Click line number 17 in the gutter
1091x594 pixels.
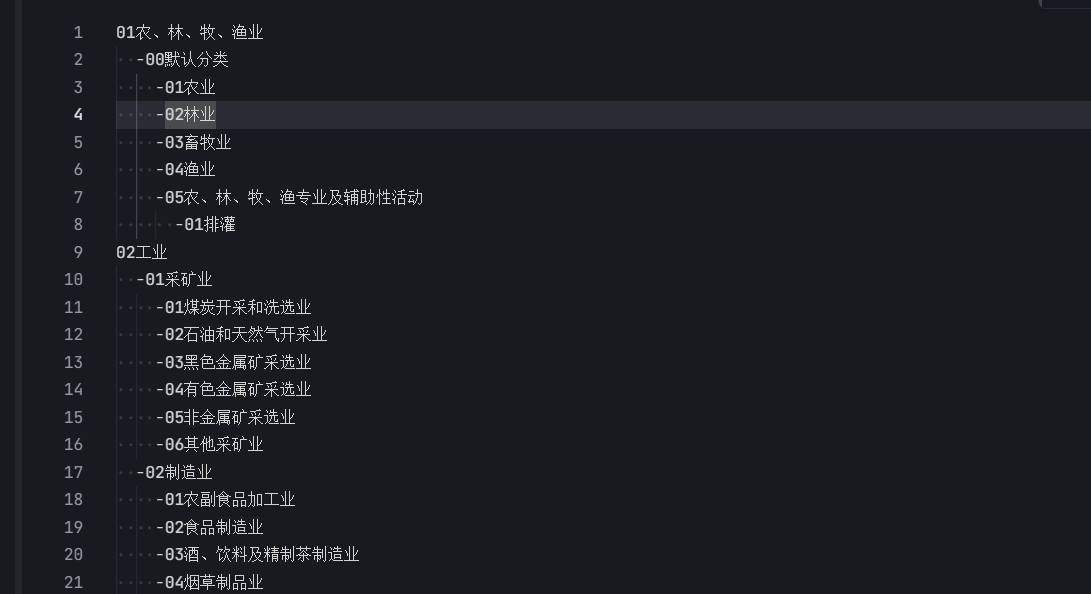click(x=74, y=472)
